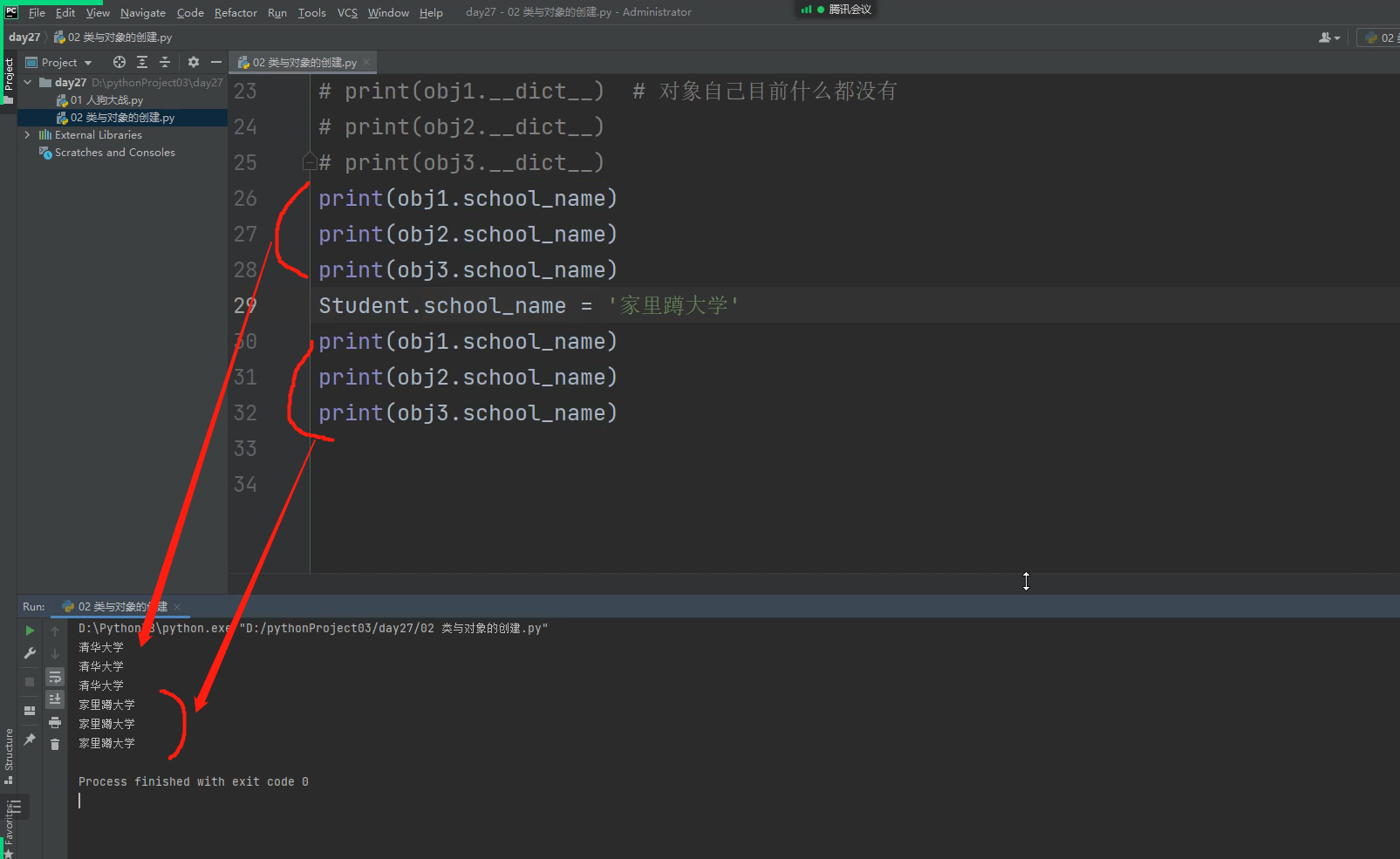Click code line 32 print(obj3.school_name)

(468, 412)
